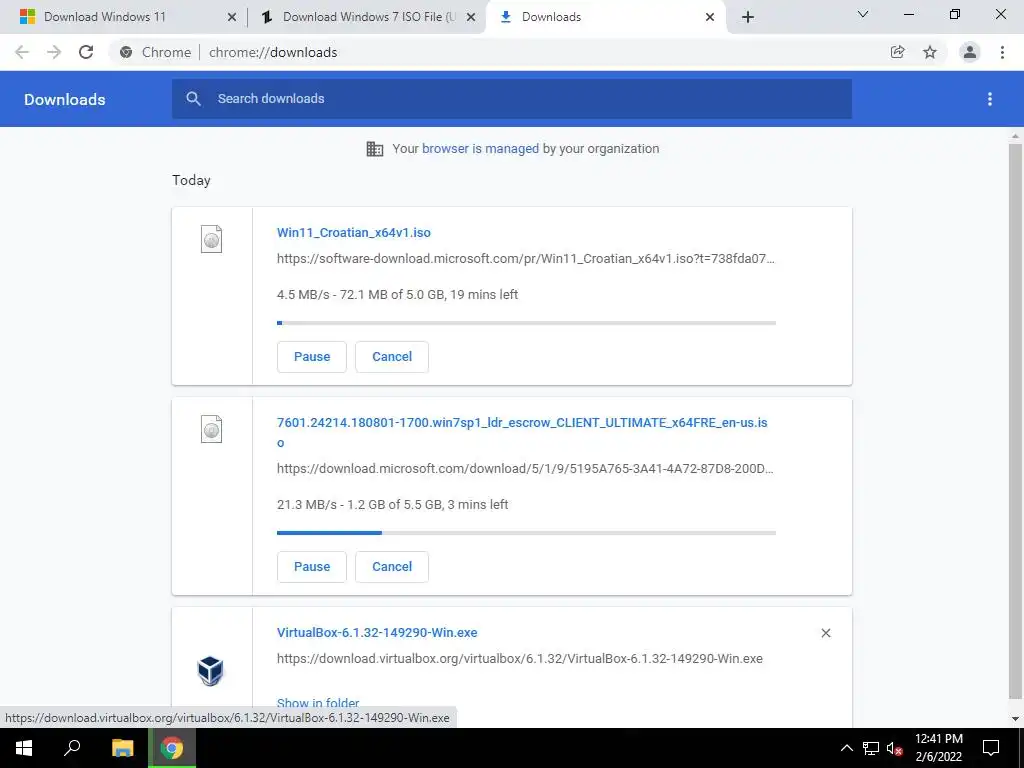Open the Win11_Croatian_x64v1.iso link
Viewport: 1024px width, 768px height.
353,232
